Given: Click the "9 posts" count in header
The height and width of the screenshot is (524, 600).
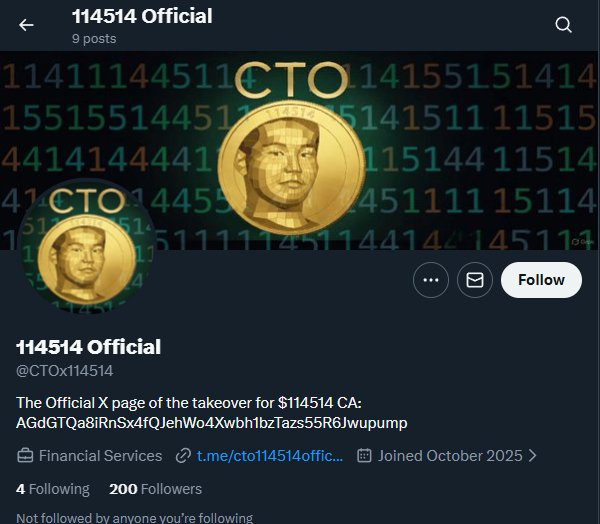Looking at the screenshot, I should [x=94, y=39].
